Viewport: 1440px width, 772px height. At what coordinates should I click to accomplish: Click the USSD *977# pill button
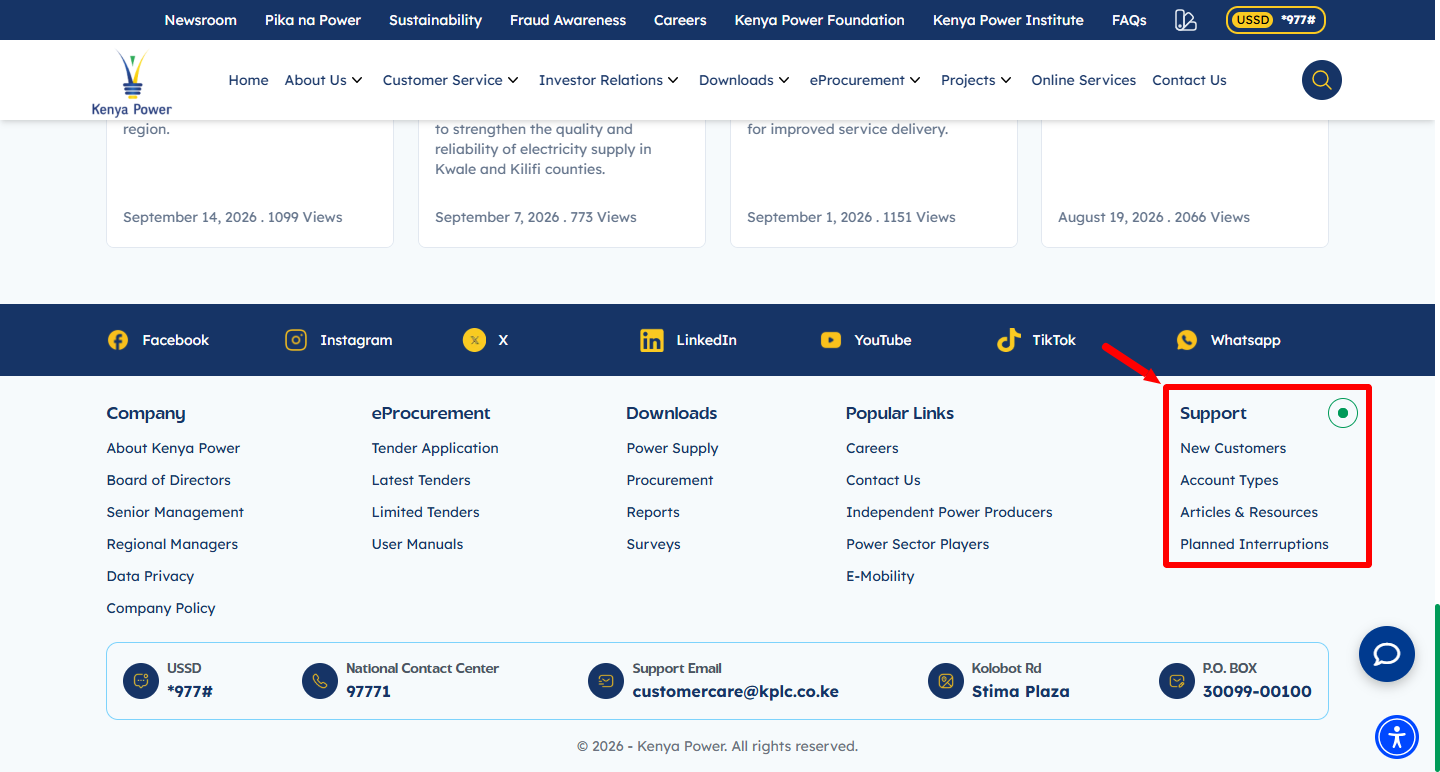[1276, 20]
